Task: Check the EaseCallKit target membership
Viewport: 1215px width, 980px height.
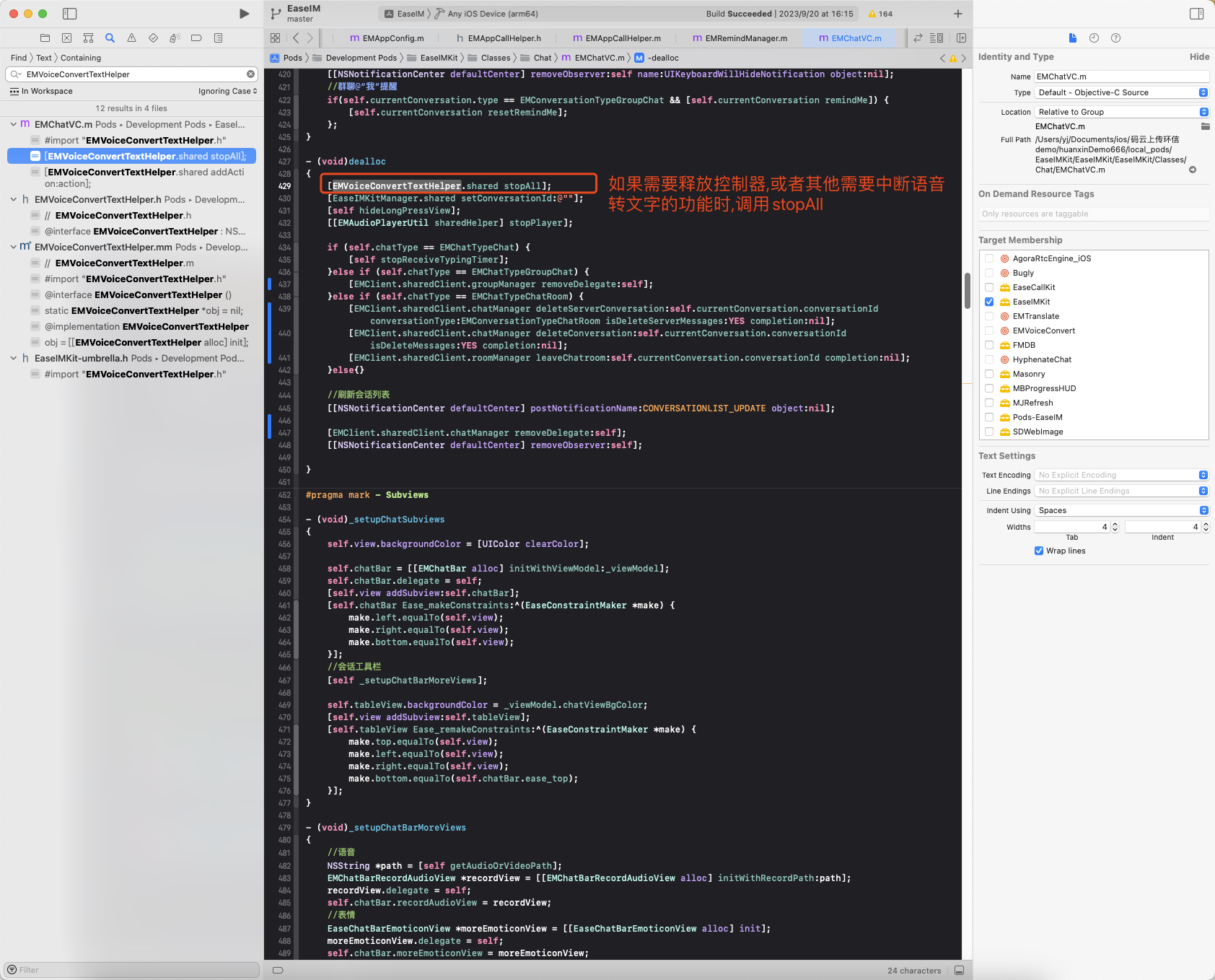Action: (x=989, y=287)
